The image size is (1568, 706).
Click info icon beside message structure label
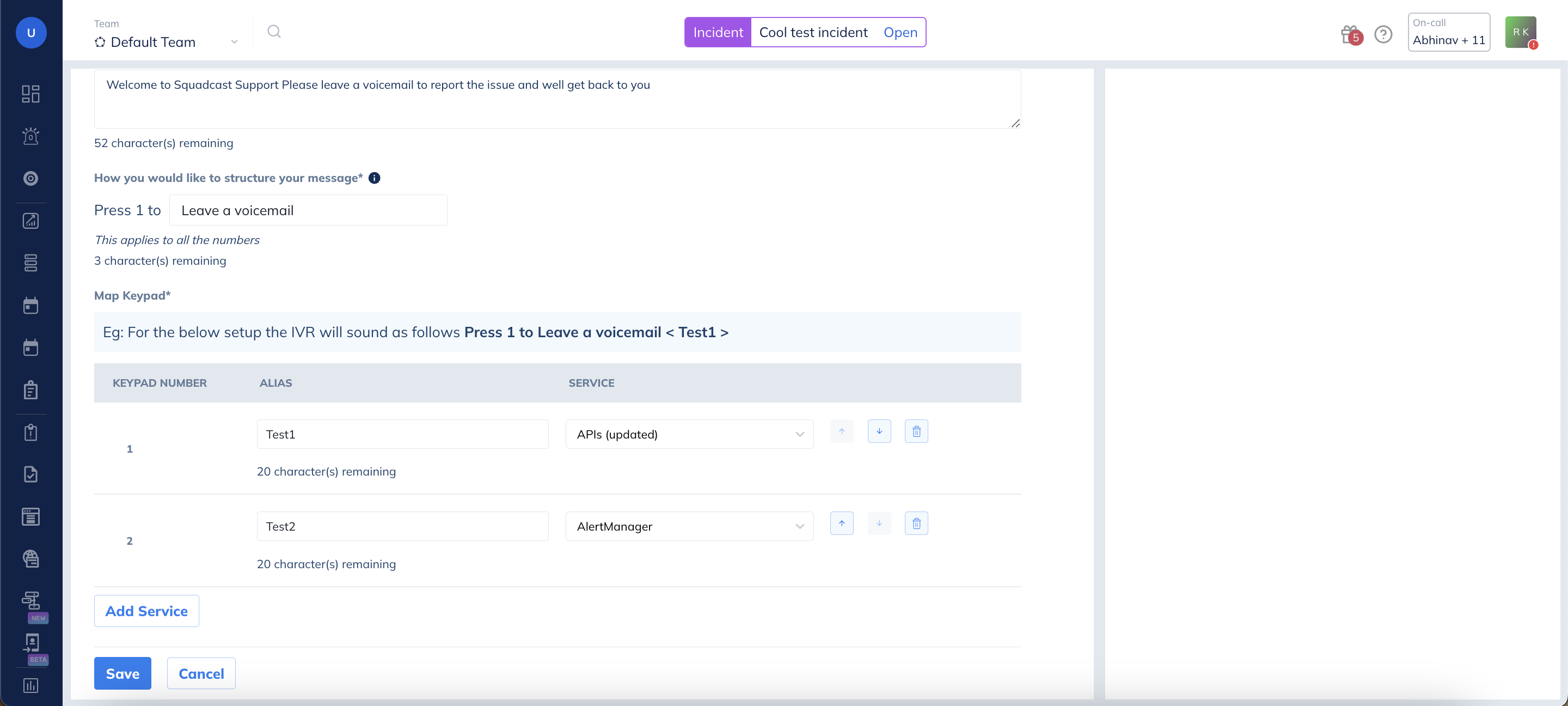(x=375, y=178)
